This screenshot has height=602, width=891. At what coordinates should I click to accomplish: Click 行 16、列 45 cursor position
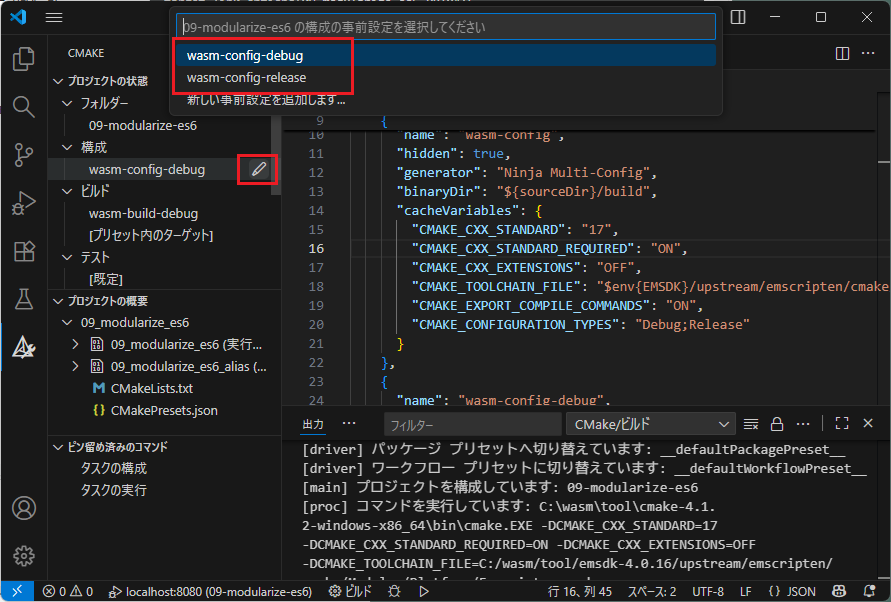[x=580, y=592]
